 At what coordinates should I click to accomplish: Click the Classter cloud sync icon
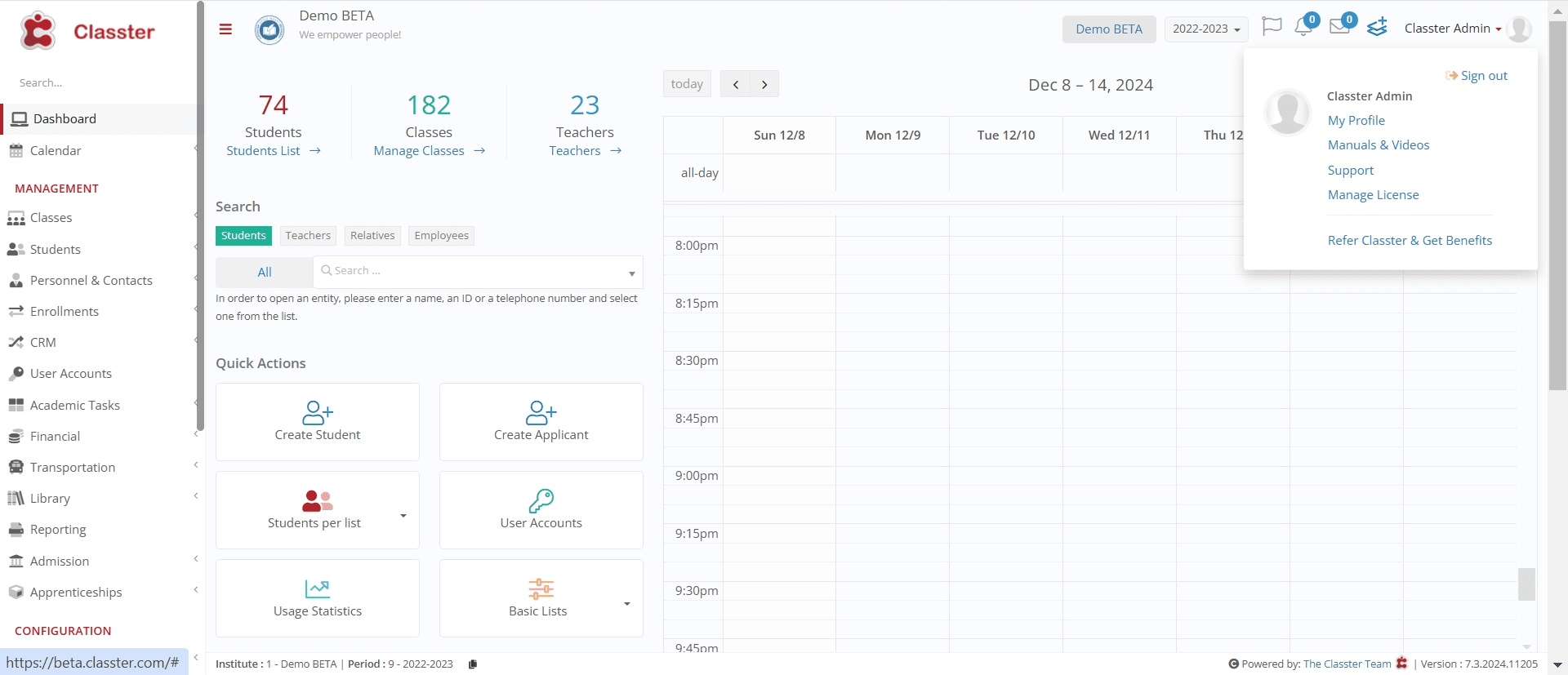[1377, 27]
